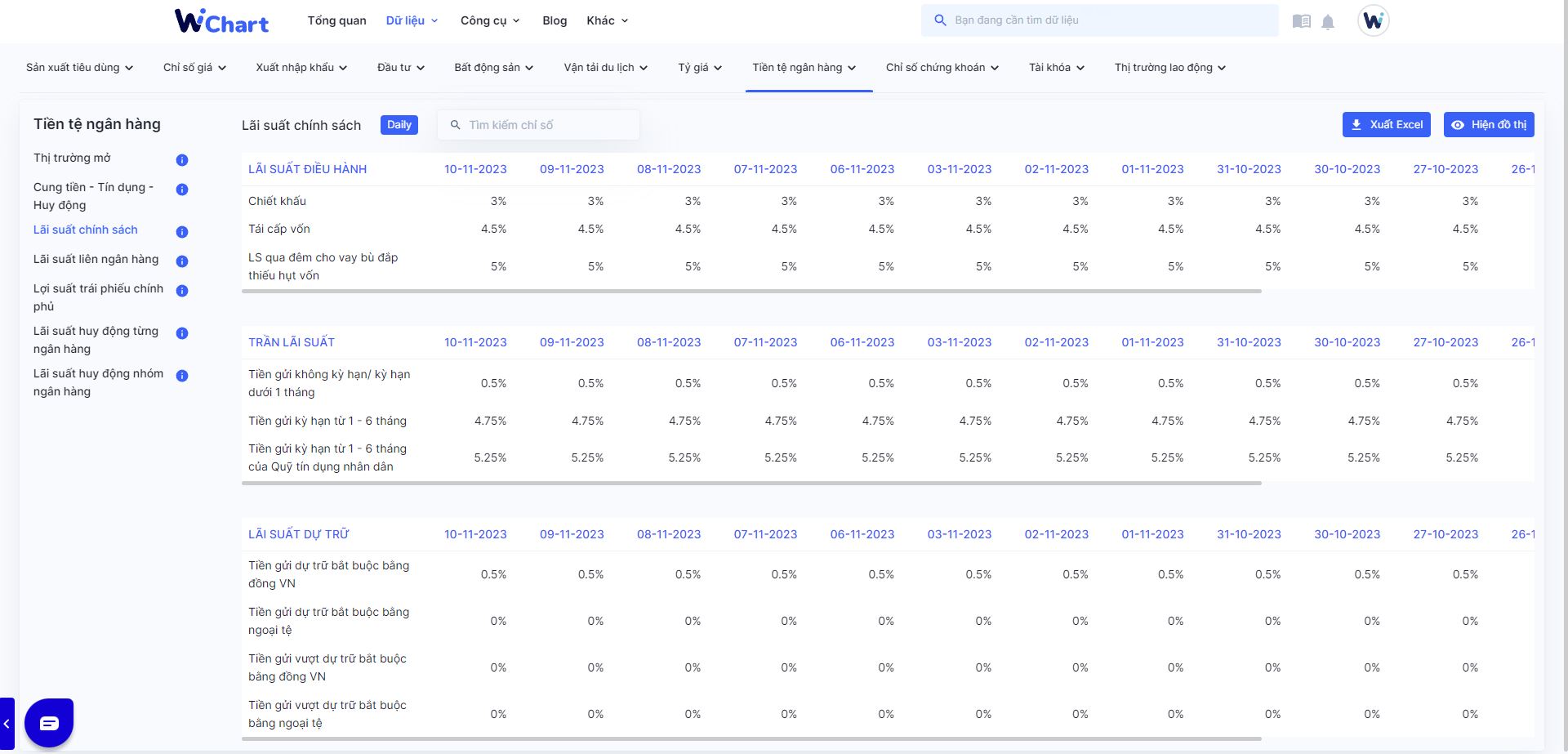Select Cung tiền - Tín dụng - Huy động
The height and width of the screenshot is (754, 1568).
[x=93, y=196]
